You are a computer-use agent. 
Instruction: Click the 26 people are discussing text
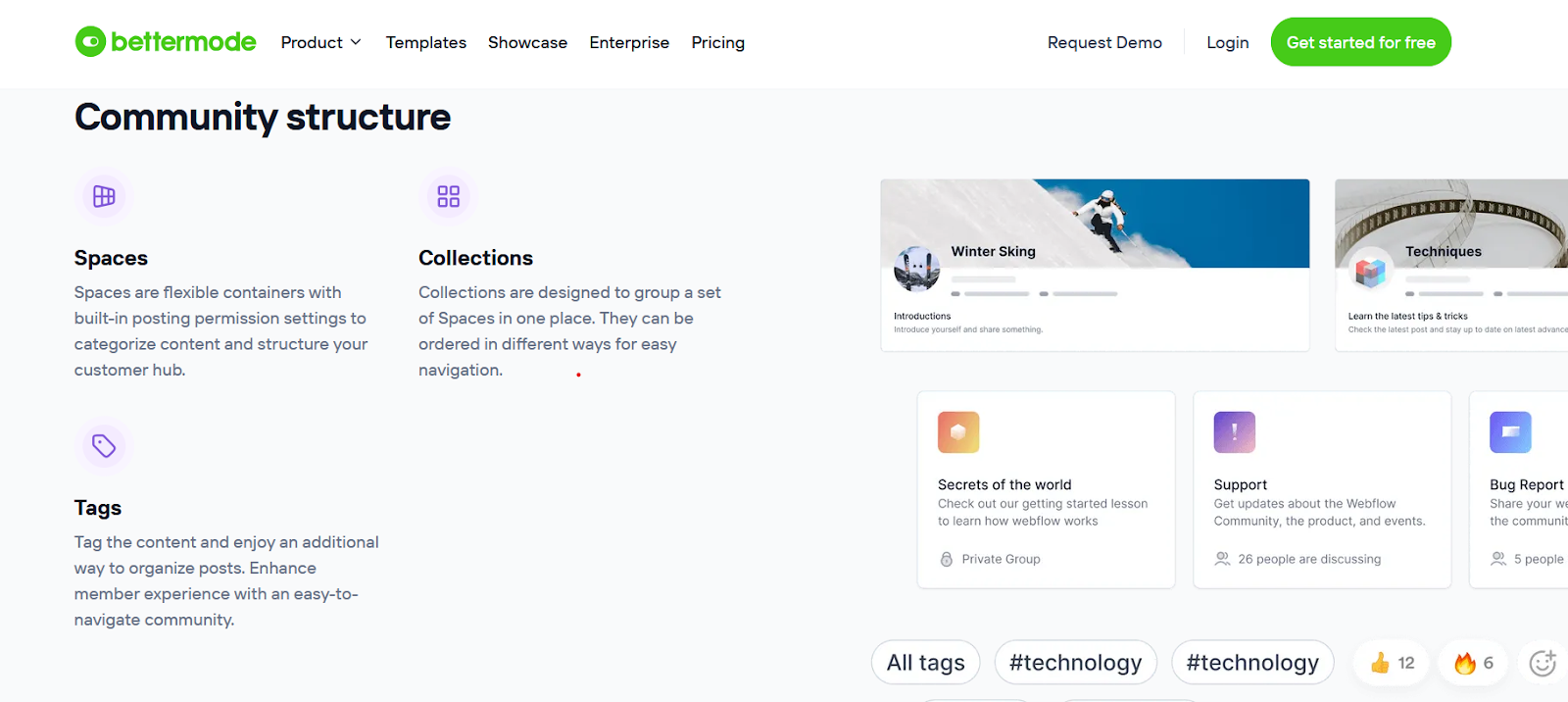(x=1309, y=559)
